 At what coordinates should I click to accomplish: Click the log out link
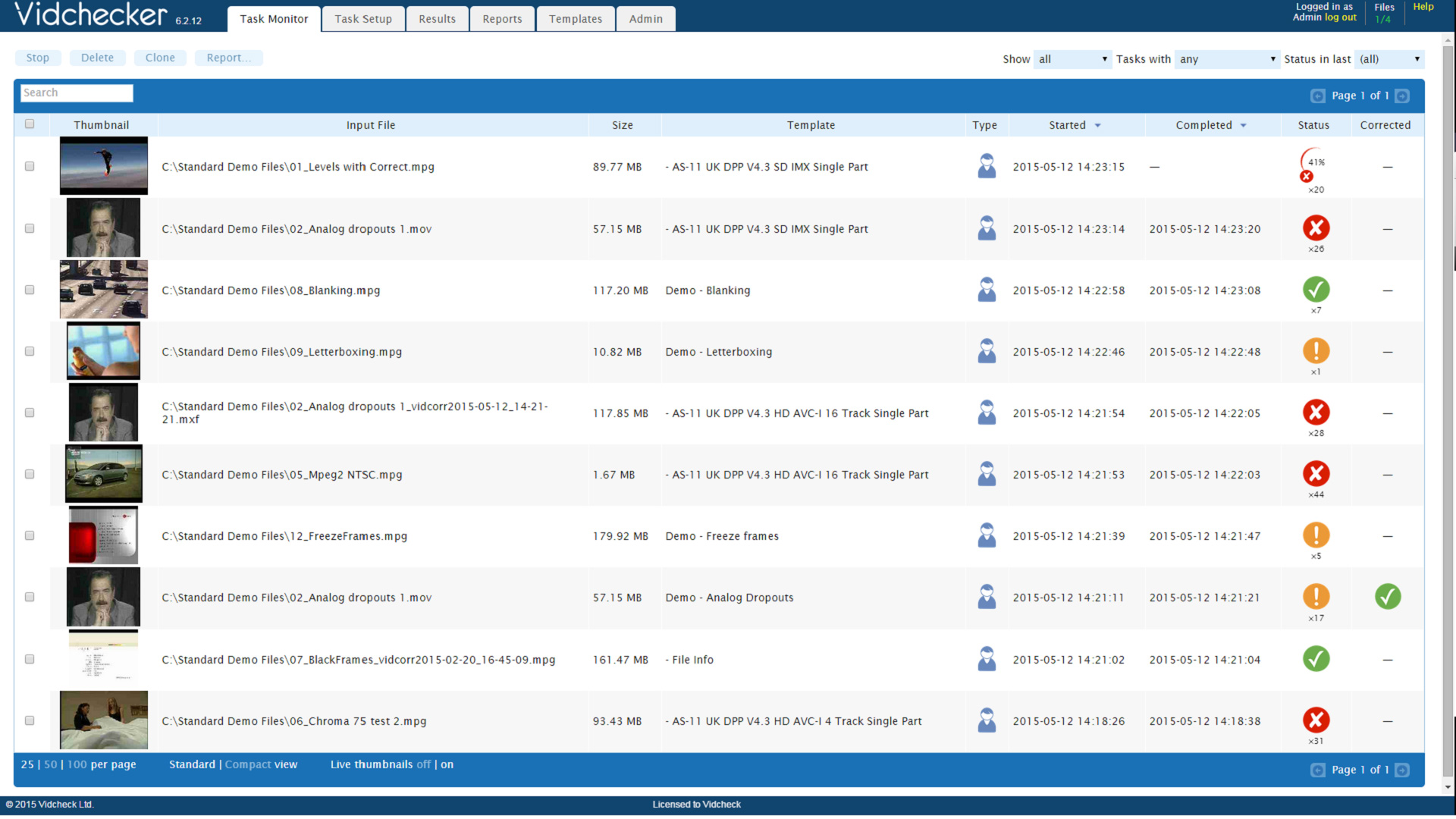tap(1340, 17)
